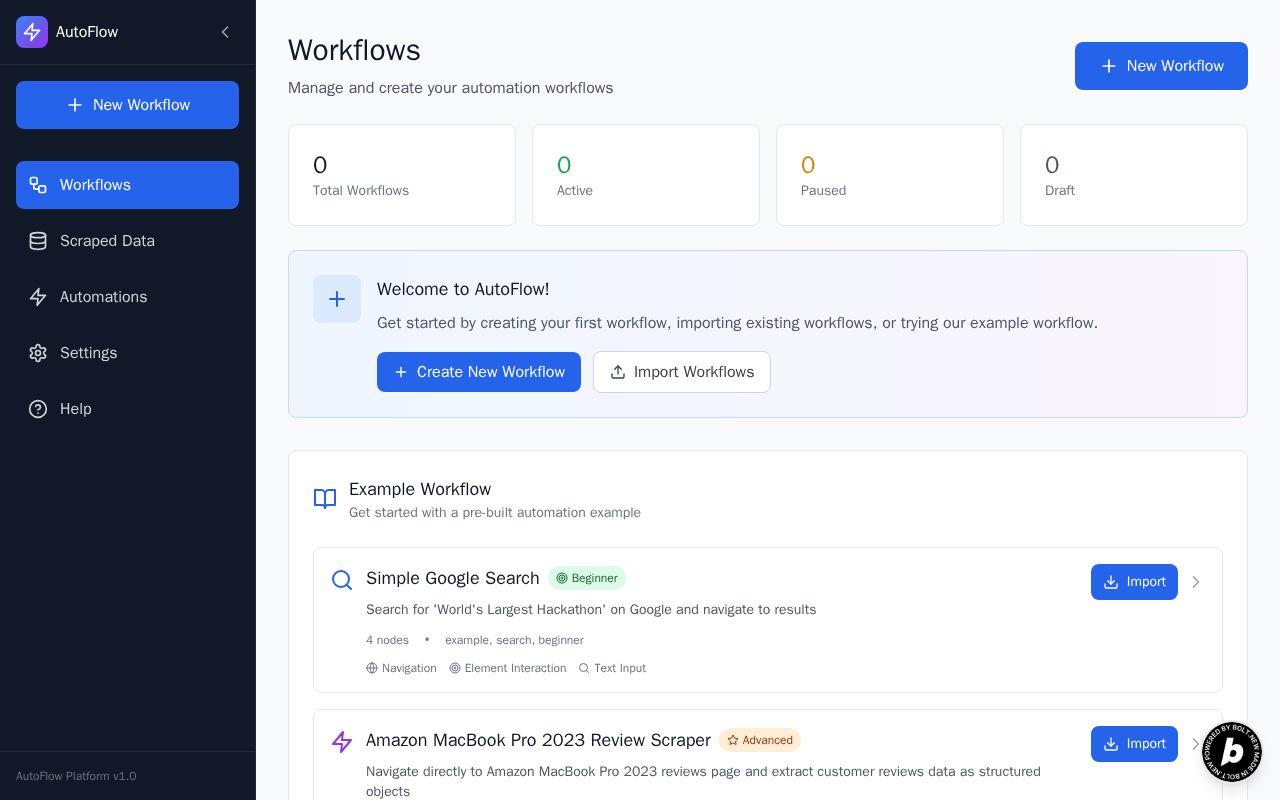Collapse the sidebar with the chevron
The height and width of the screenshot is (800, 1280).
click(x=225, y=32)
